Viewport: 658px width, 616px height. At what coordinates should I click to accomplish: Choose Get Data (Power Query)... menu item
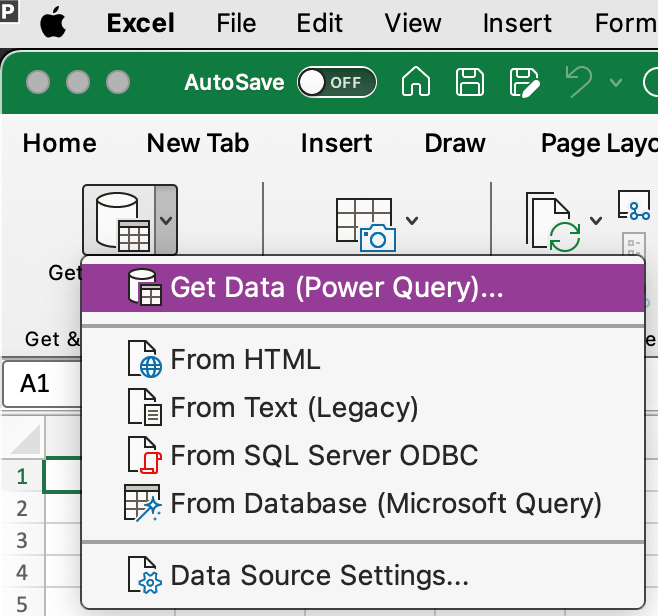363,288
